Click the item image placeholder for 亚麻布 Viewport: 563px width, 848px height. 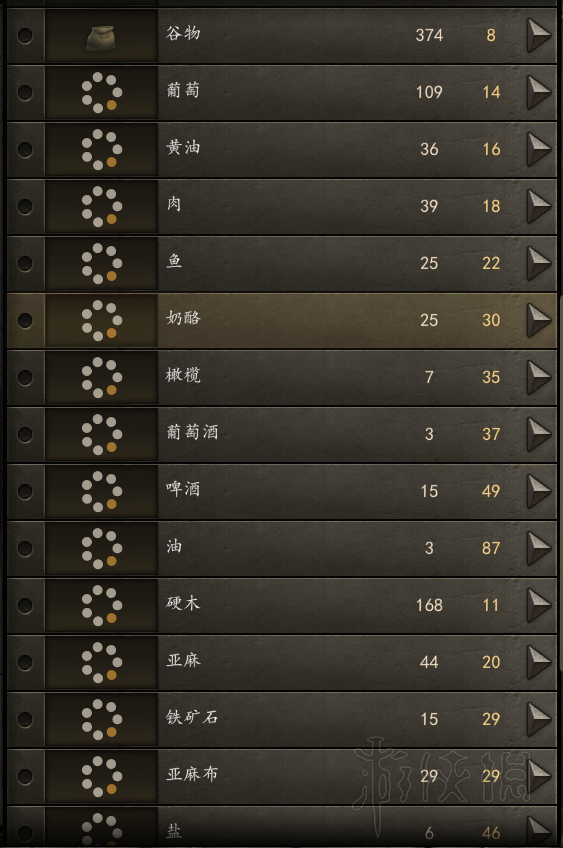pyautogui.click(x=101, y=776)
